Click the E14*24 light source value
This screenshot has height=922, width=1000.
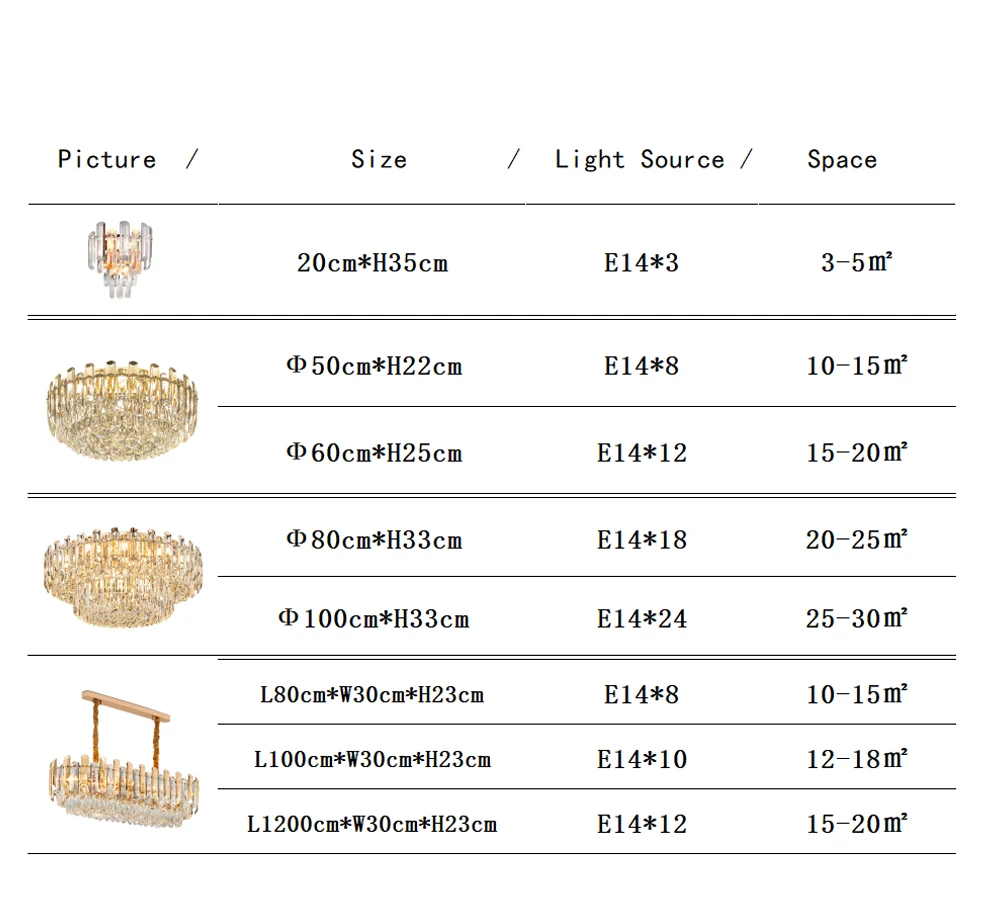(x=642, y=618)
